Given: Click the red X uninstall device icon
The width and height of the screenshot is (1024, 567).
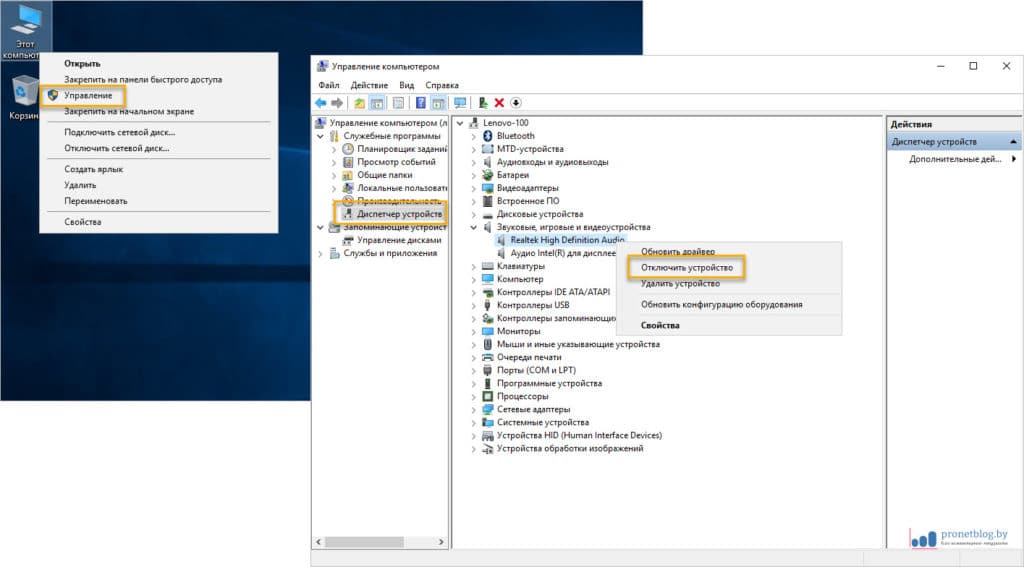Looking at the screenshot, I should pyautogui.click(x=499, y=103).
